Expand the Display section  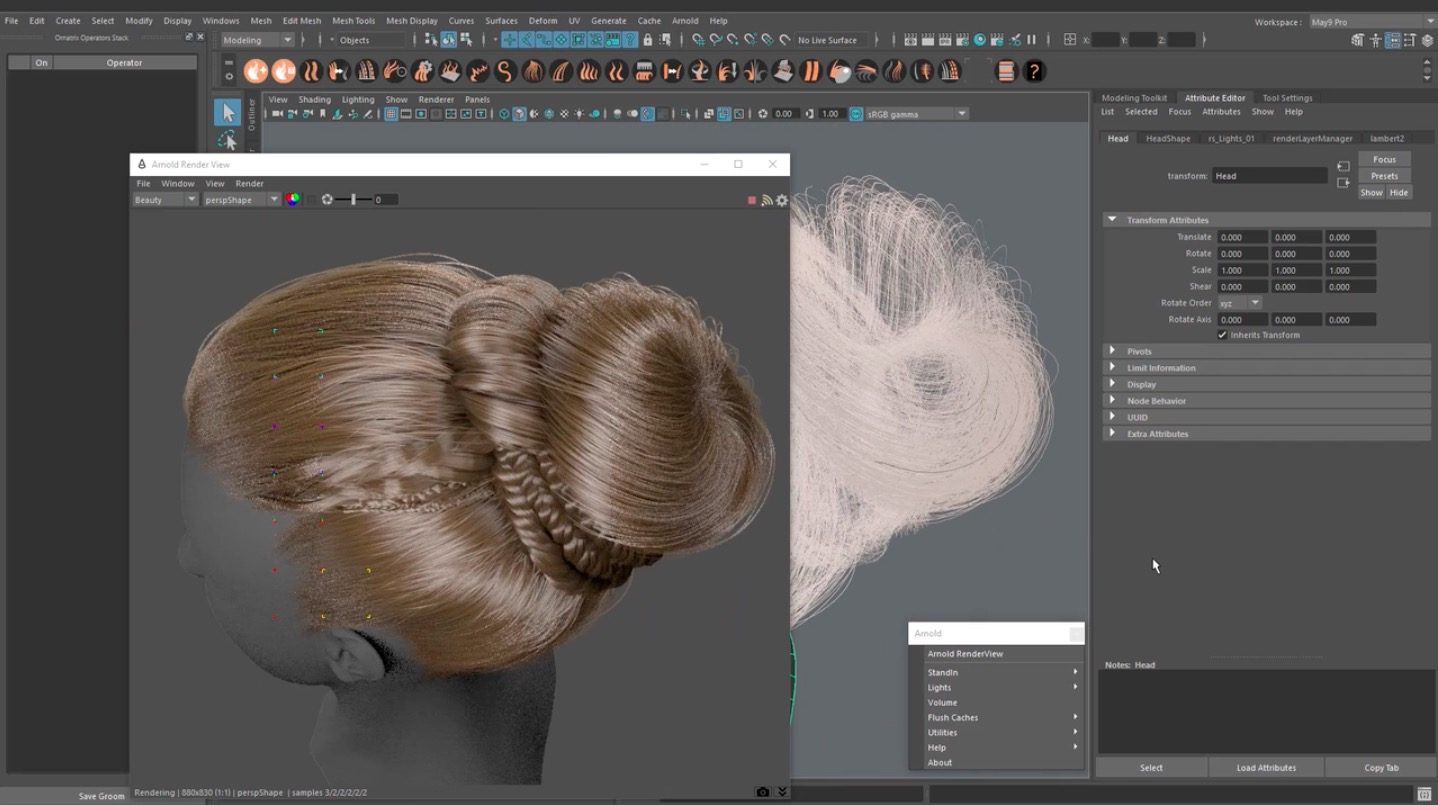[1266, 384]
